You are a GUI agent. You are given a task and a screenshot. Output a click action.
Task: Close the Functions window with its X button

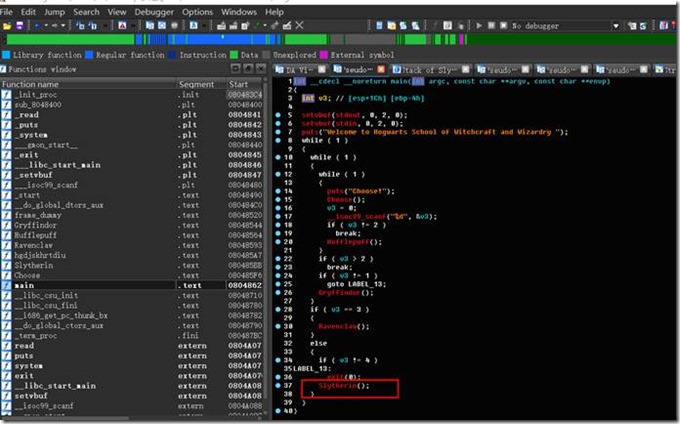(x=261, y=68)
